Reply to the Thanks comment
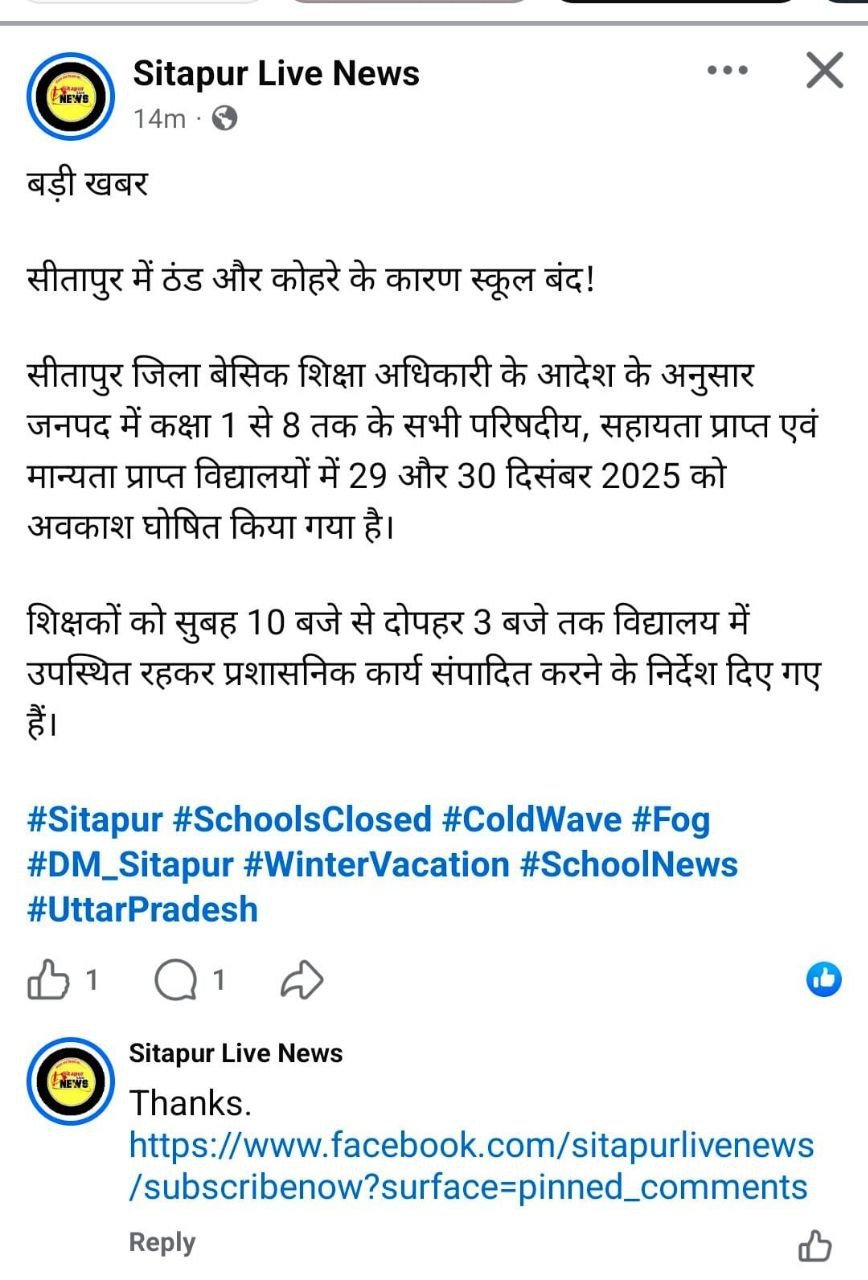868x1280 pixels. (x=162, y=1243)
